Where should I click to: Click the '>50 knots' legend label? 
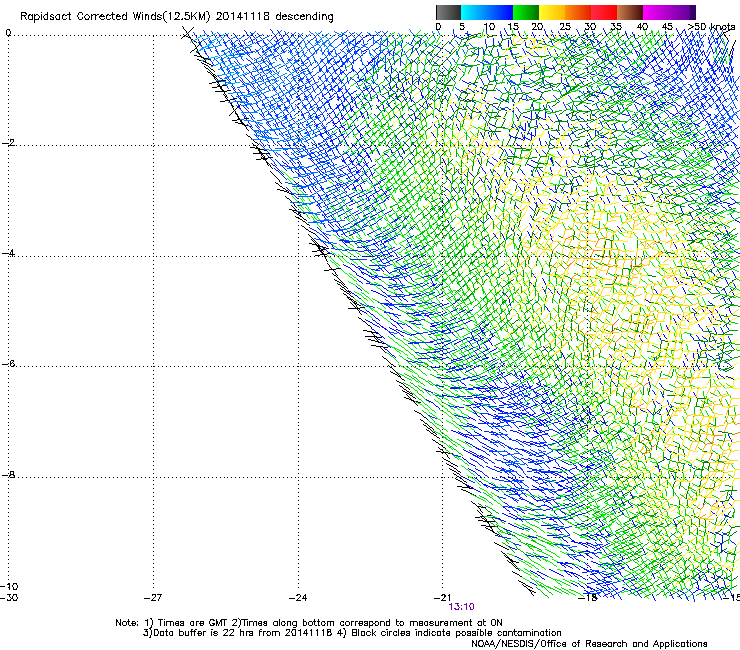coord(711,27)
